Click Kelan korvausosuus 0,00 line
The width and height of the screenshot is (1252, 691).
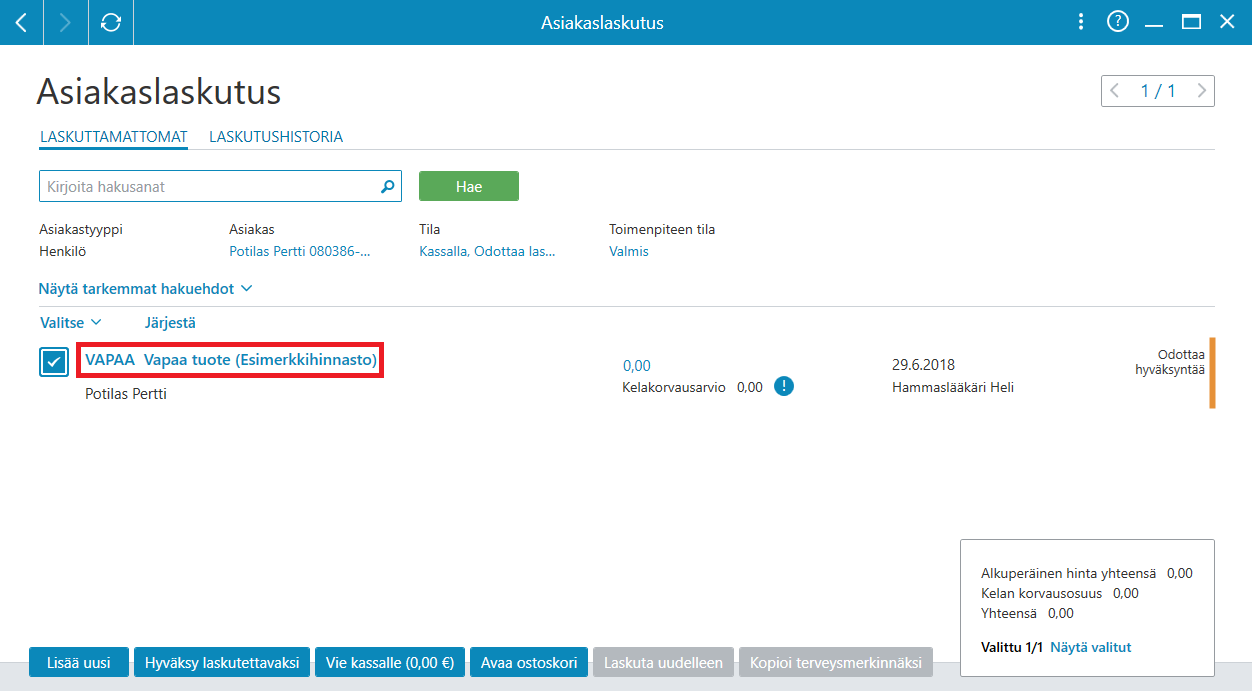pyautogui.click(x=1060, y=593)
